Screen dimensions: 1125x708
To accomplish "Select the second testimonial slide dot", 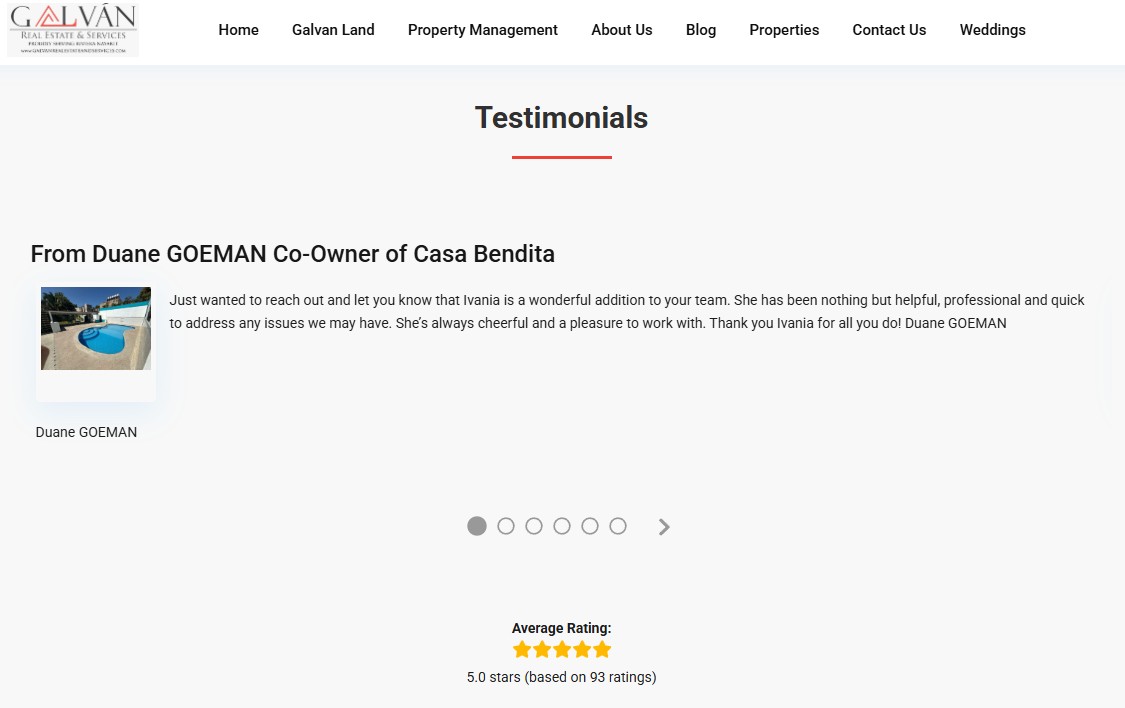I will pos(506,526).
